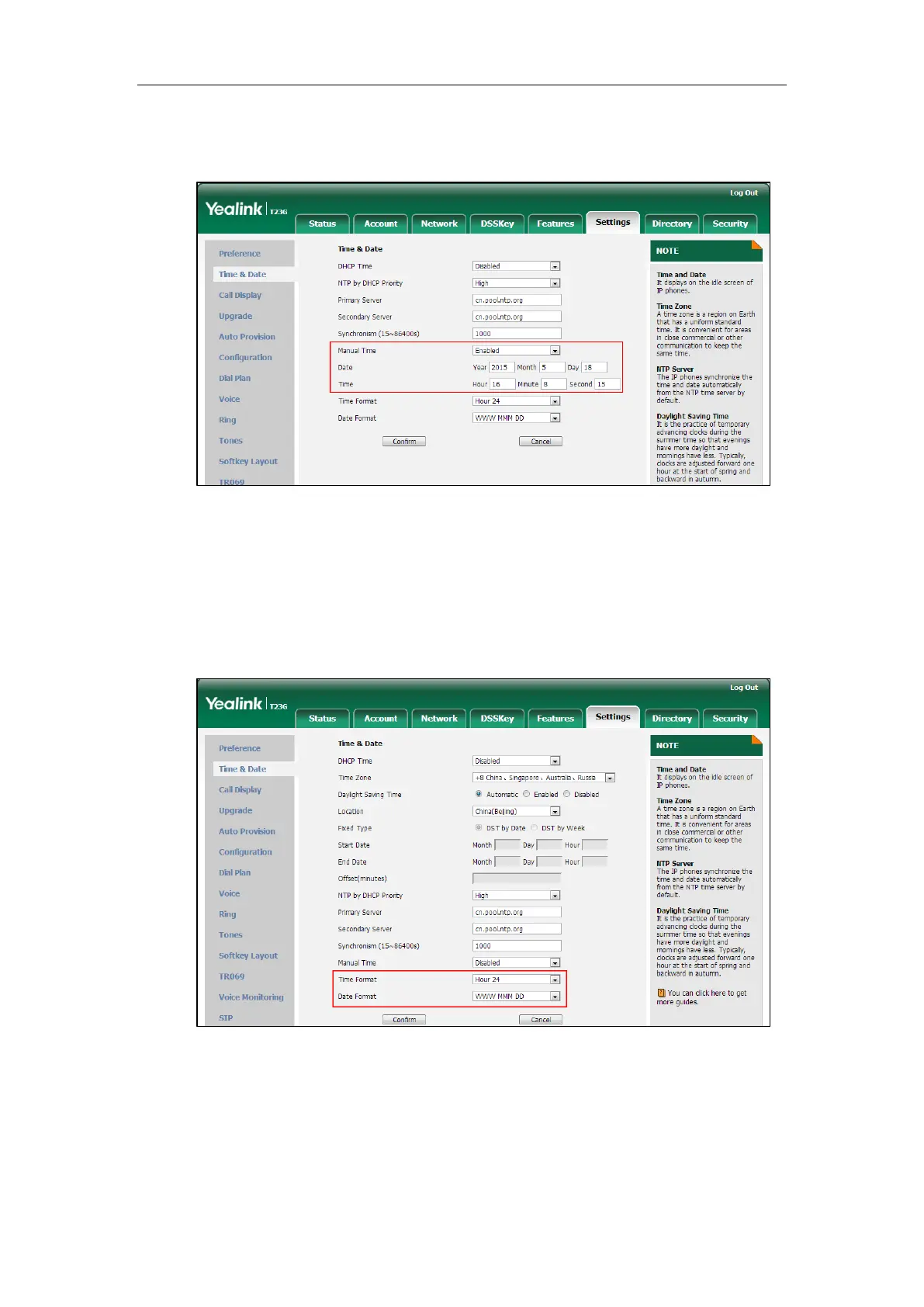Choose the DST by Date radio option
Viewport: 924px width, 1307px height.
(x=479, y=827)
